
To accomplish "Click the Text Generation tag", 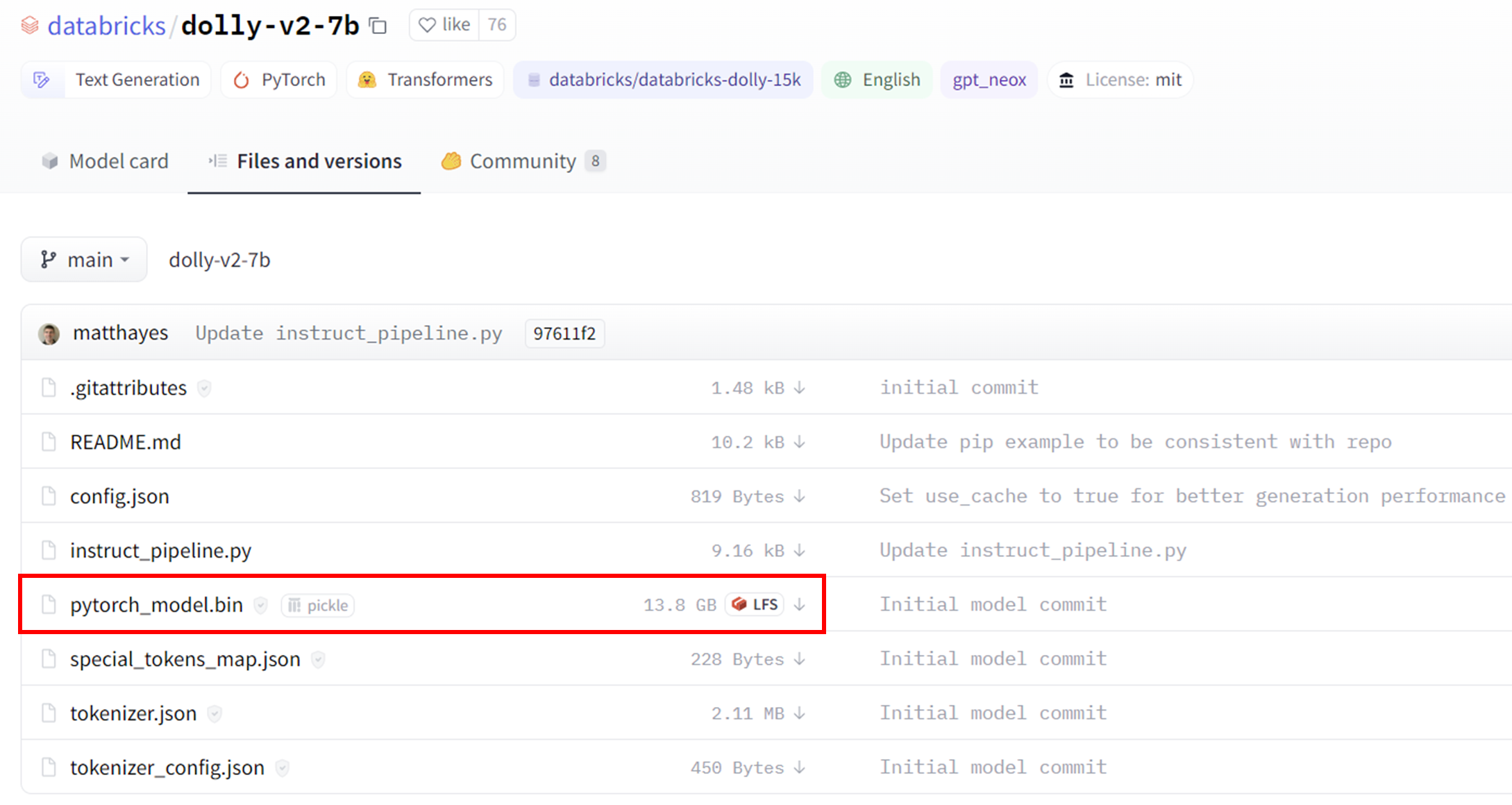I will point(116,80).
